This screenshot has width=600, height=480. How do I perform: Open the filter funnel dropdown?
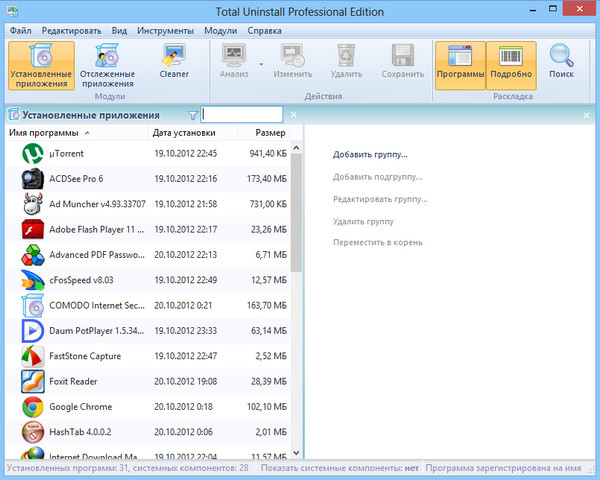[x=193, y=115]
